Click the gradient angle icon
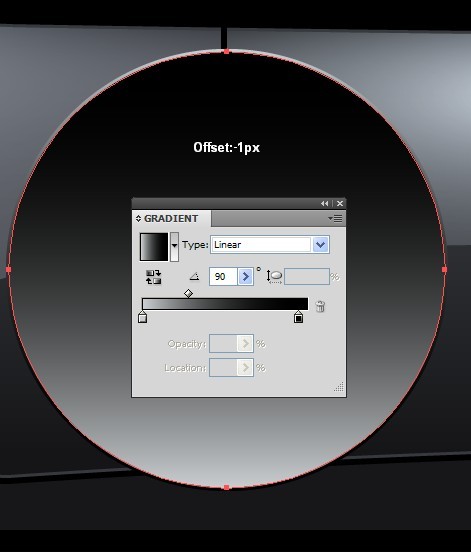The height and width of the screenshot is (552, 471). [194, 277]
